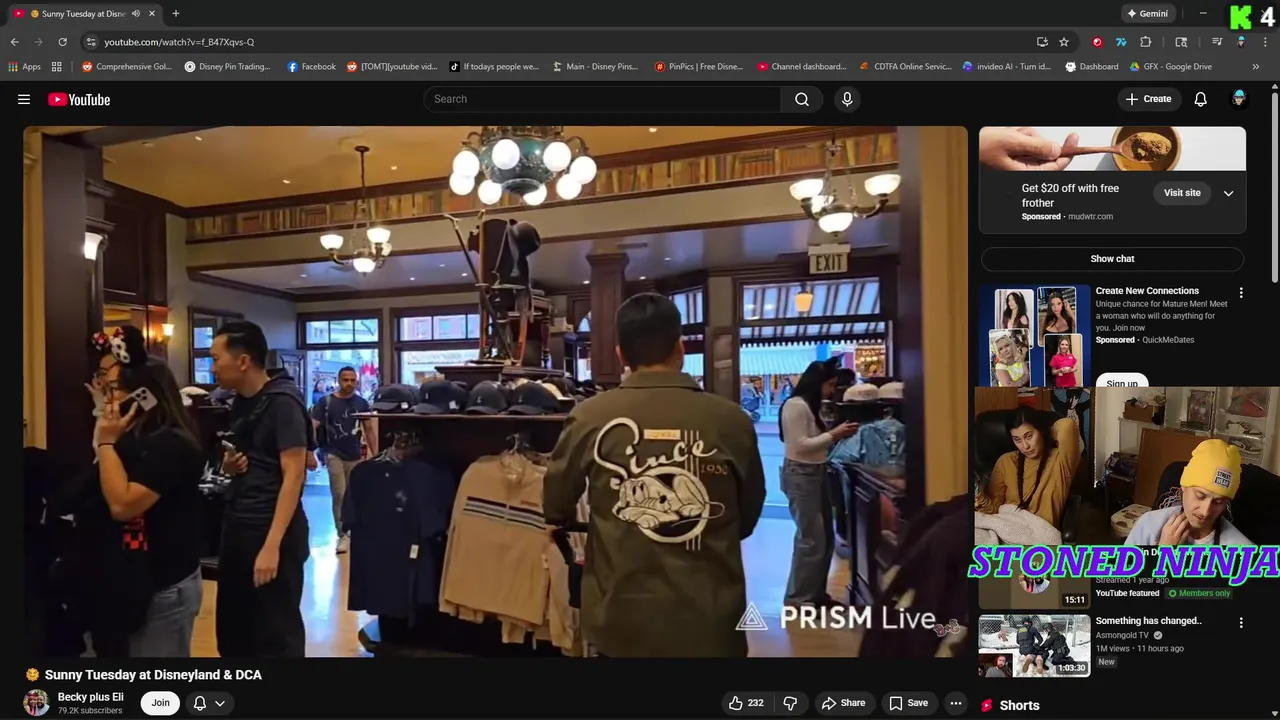
Task: Open options for Something has changed video
Action: click(1241, 622)
